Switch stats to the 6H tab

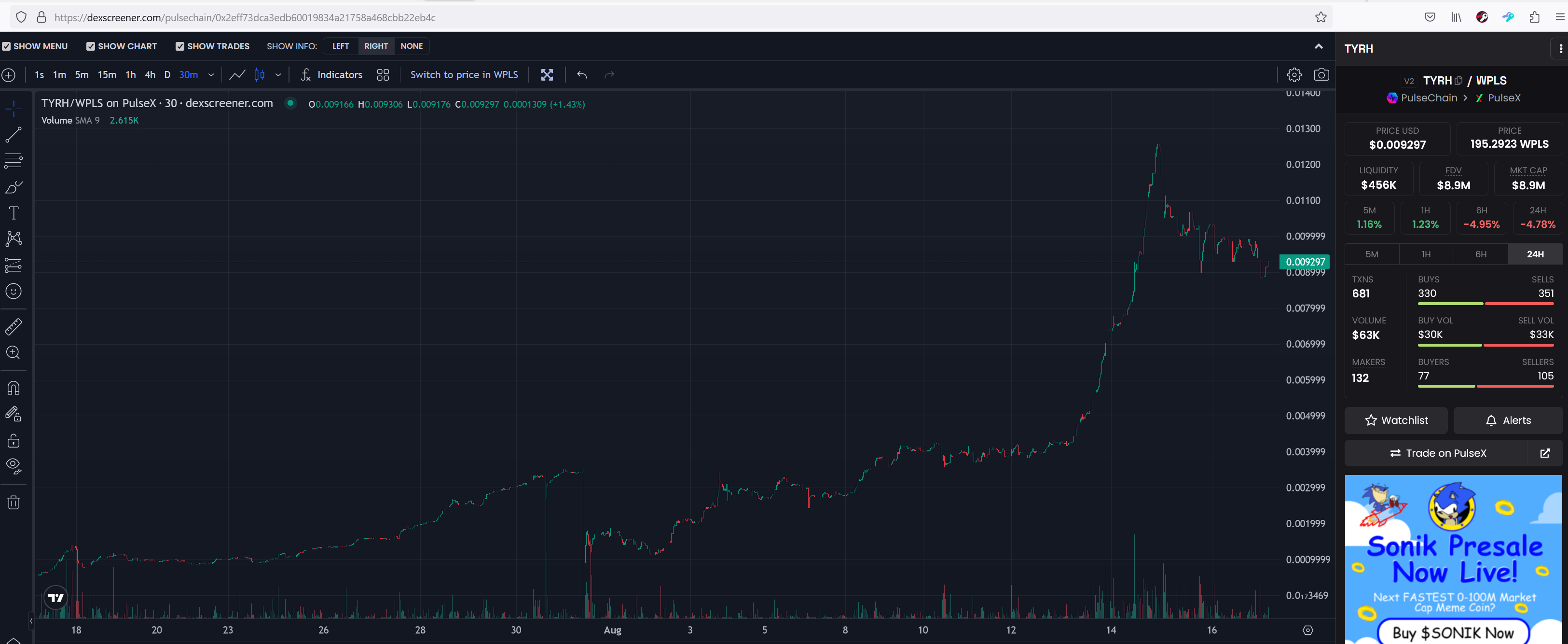[1480, 254]
